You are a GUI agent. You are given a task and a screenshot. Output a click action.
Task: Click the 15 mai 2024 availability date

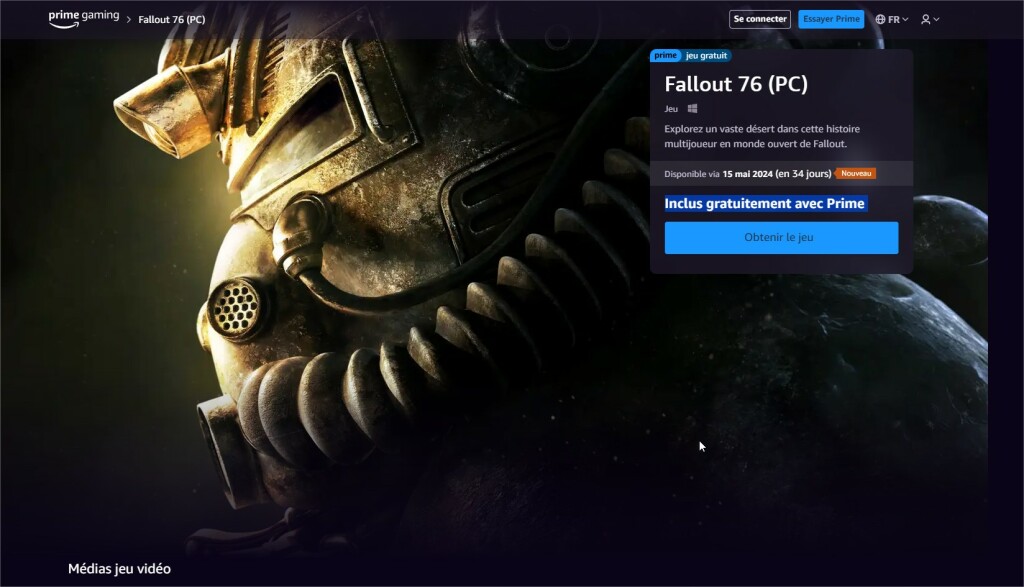coord(747,174)
